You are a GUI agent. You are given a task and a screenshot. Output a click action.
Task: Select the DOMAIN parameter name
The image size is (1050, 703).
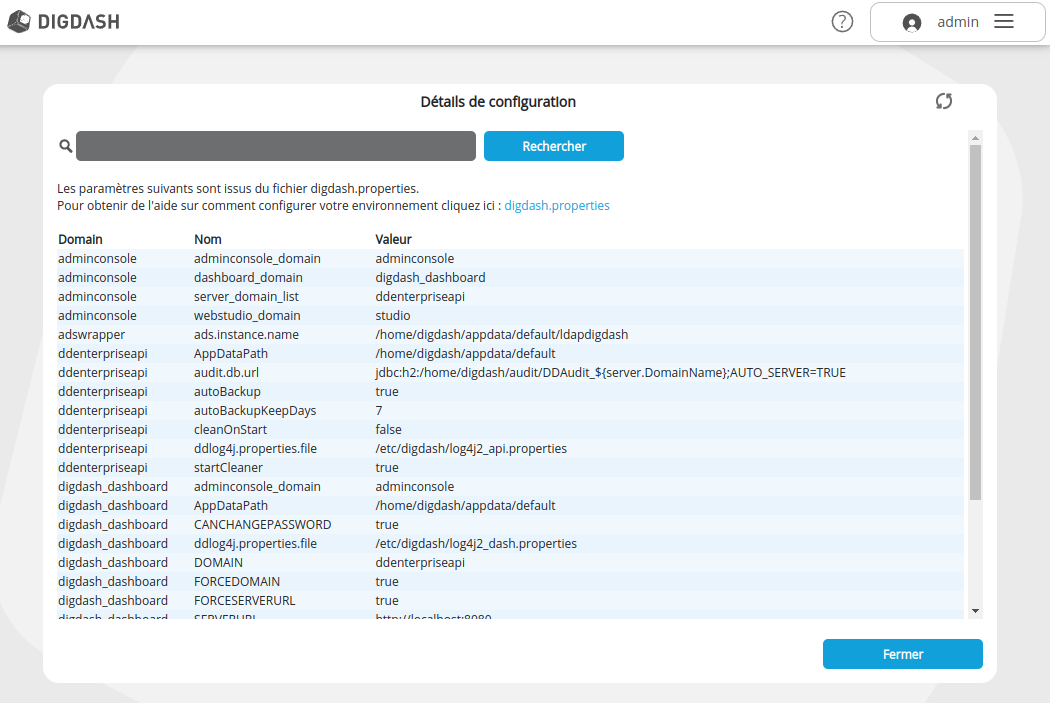218,562
